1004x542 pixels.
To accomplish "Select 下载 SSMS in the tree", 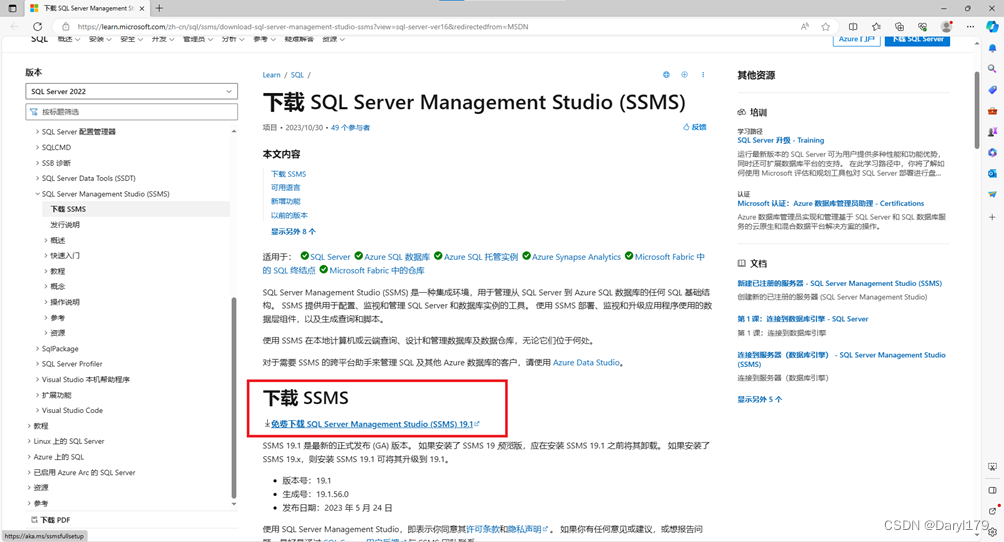I will (68, 209).
